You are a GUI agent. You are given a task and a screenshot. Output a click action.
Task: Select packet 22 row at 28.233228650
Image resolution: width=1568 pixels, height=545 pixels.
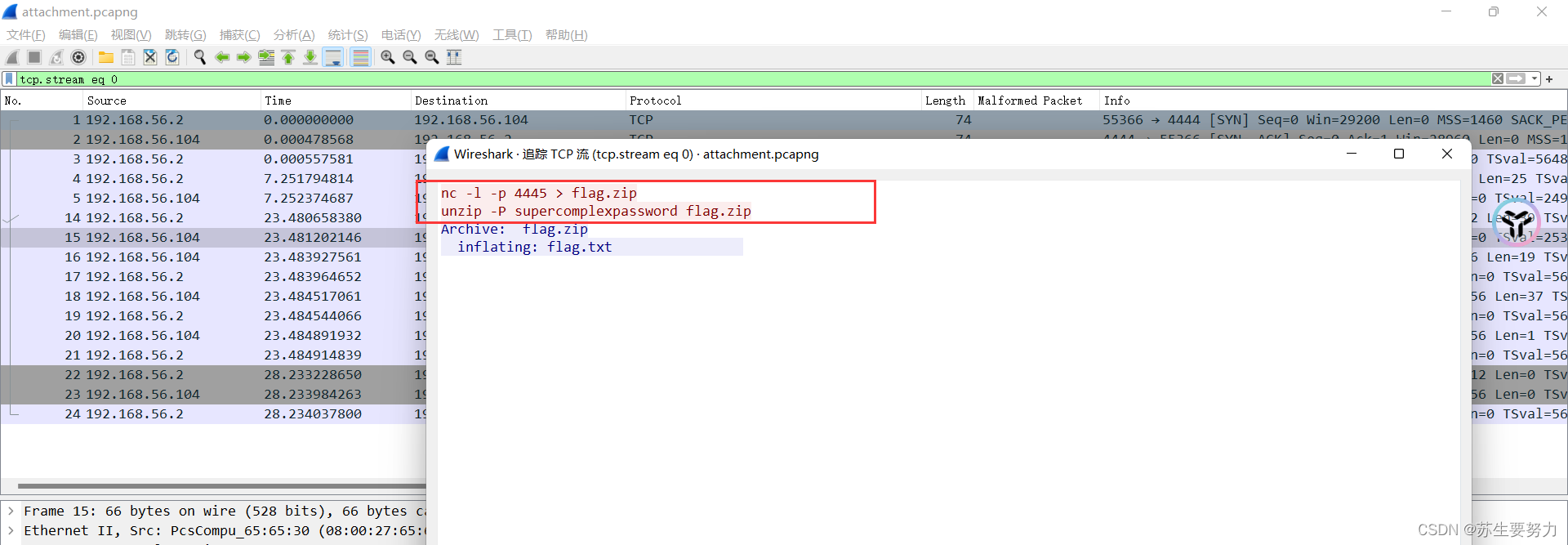(212, 375)
